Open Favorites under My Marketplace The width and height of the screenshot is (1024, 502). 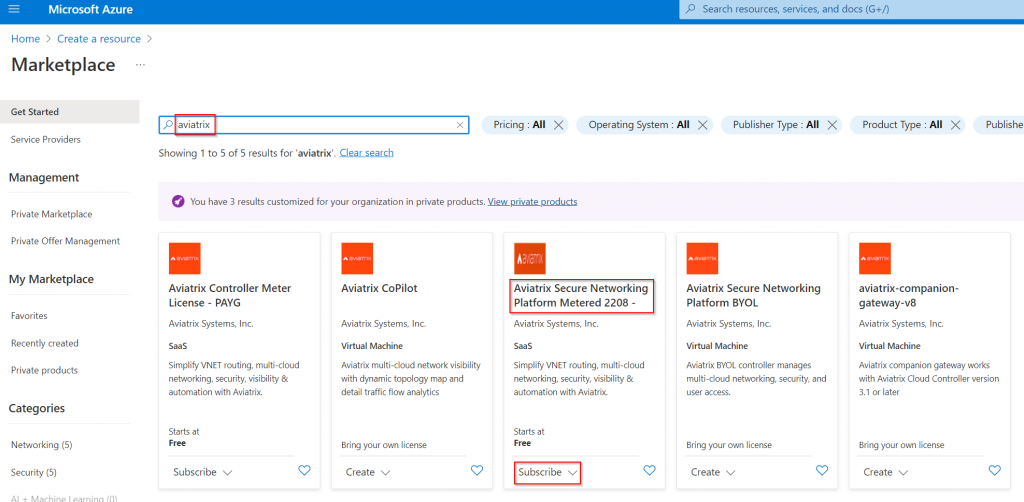29,316
